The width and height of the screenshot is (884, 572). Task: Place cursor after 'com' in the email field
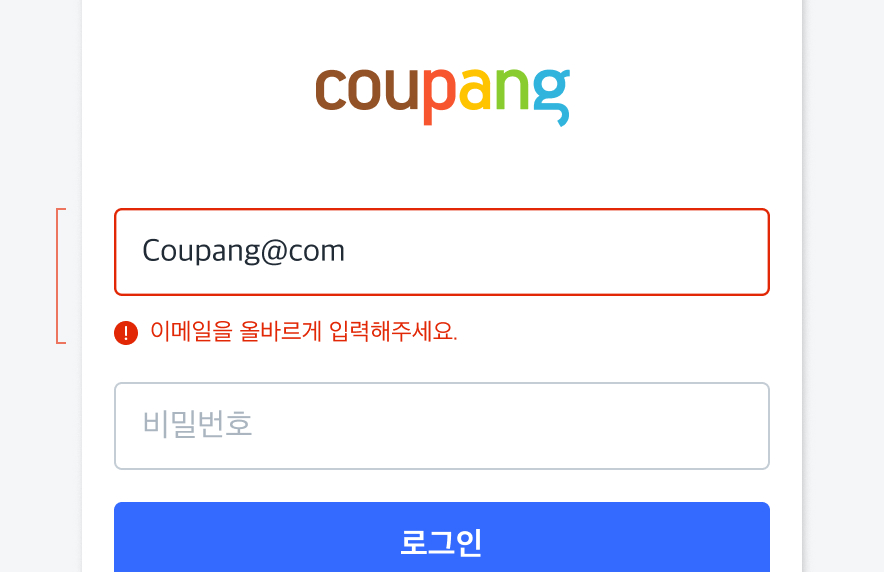click(346, 251)
